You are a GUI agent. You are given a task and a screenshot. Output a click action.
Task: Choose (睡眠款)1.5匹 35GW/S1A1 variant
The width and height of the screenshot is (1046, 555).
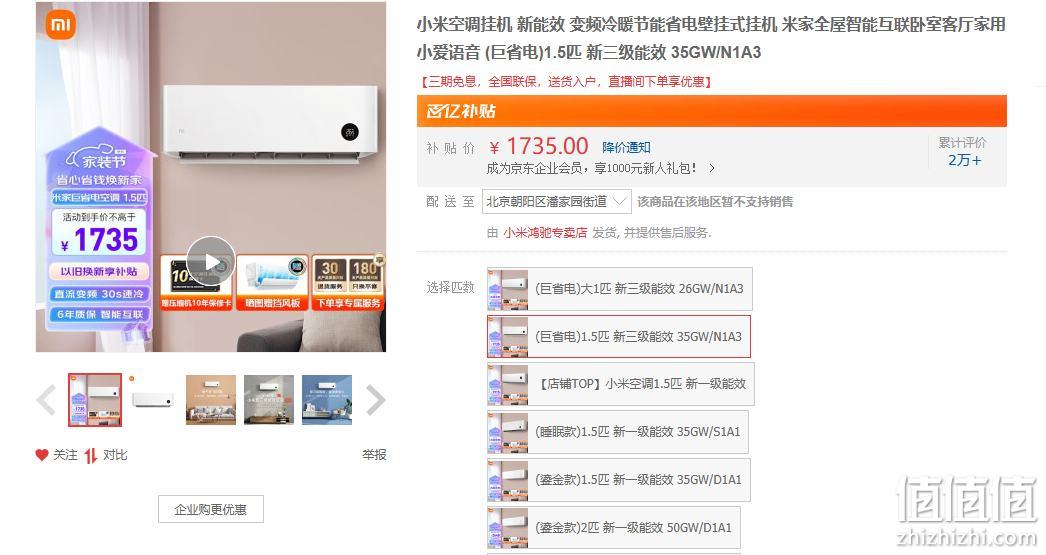coord(618,432)
